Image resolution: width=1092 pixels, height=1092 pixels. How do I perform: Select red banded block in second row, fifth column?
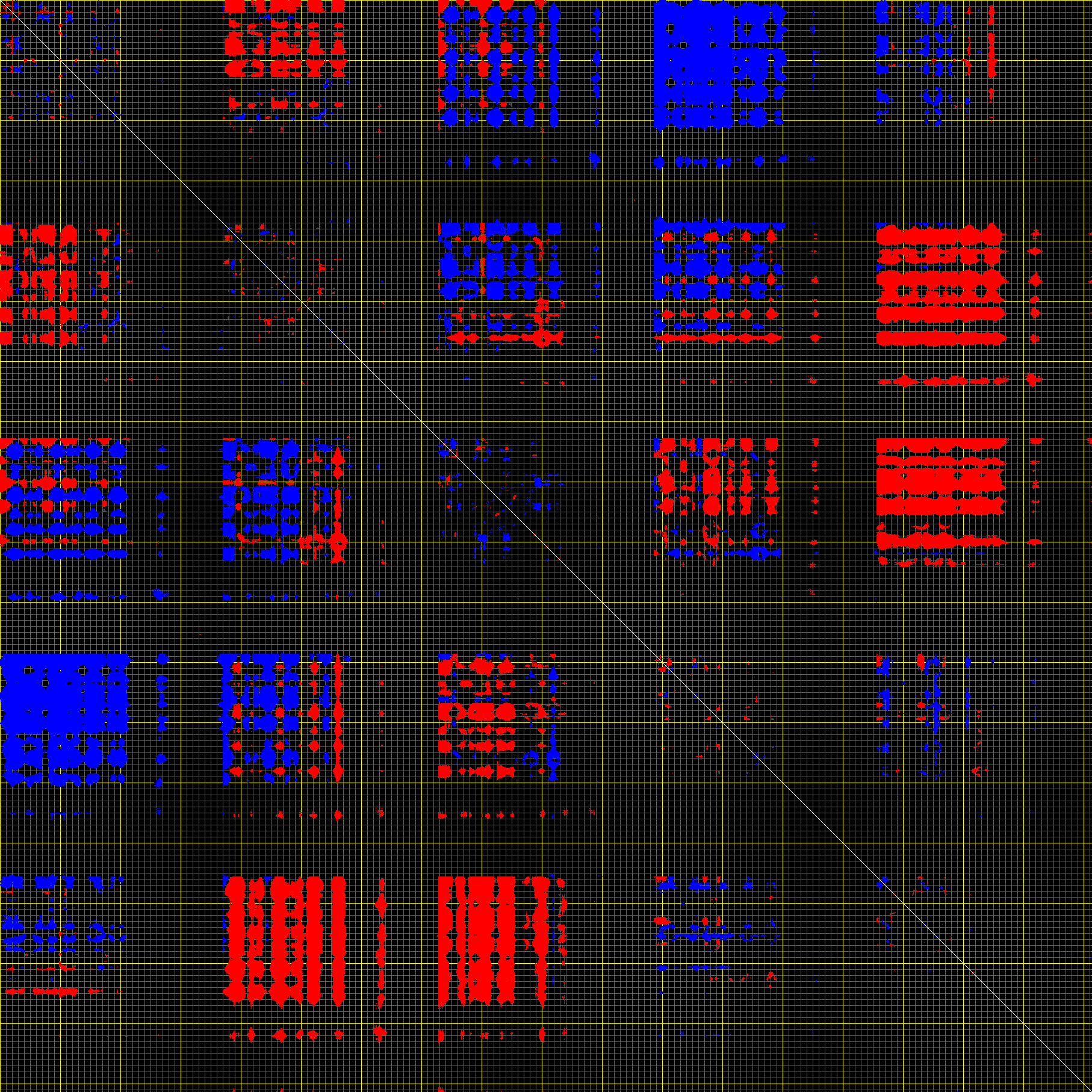[x=939, y=283]
